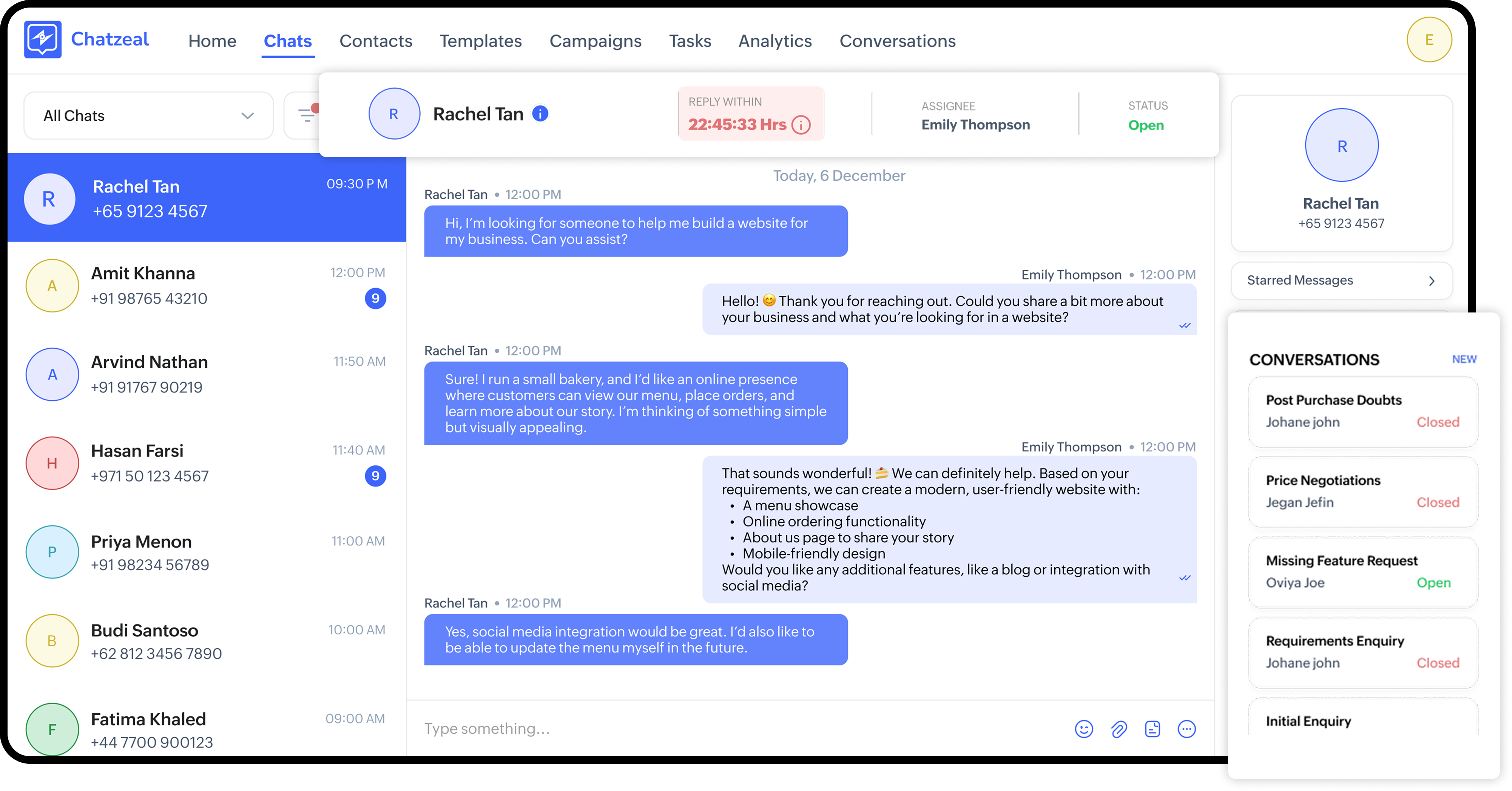Click the reply timer info icon
This screenshot has width=1512, height=791.
point(801,125)
